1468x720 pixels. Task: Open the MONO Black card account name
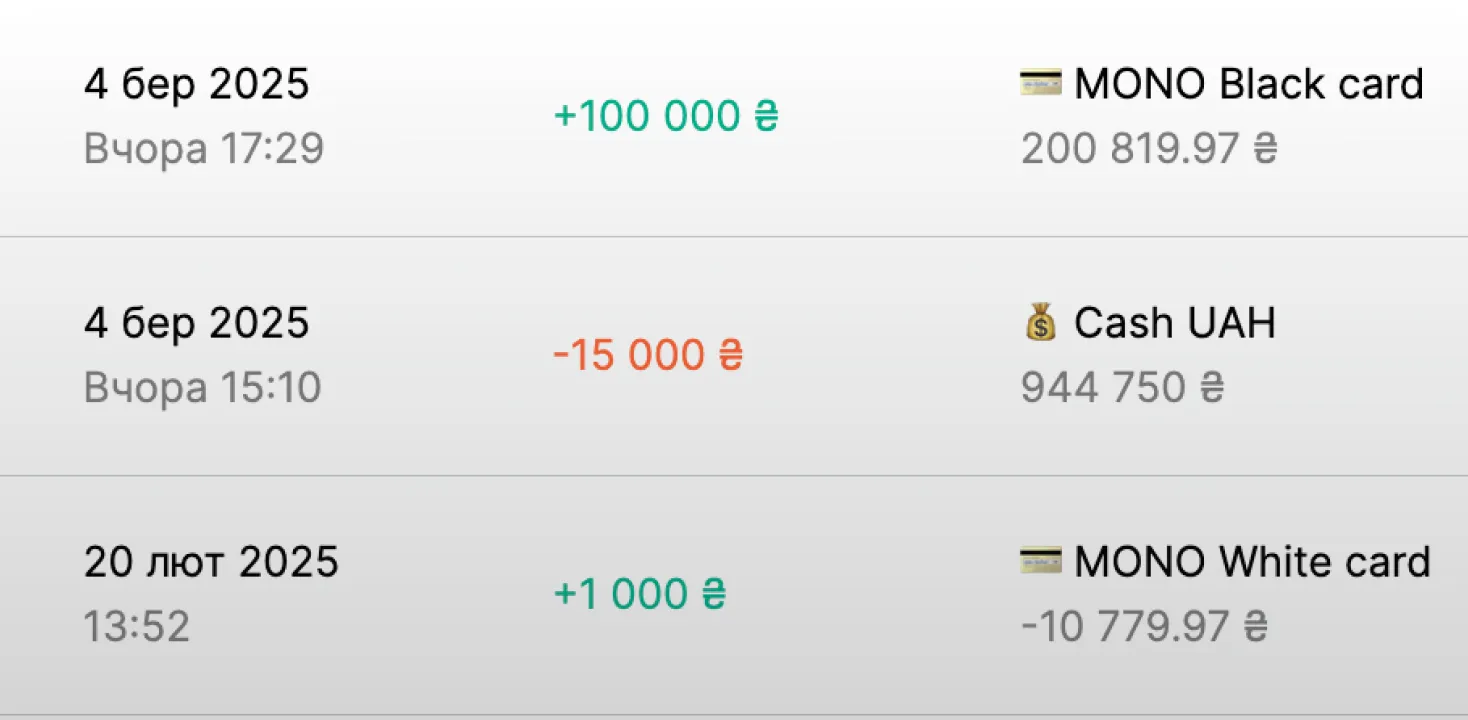(1248, 83)
